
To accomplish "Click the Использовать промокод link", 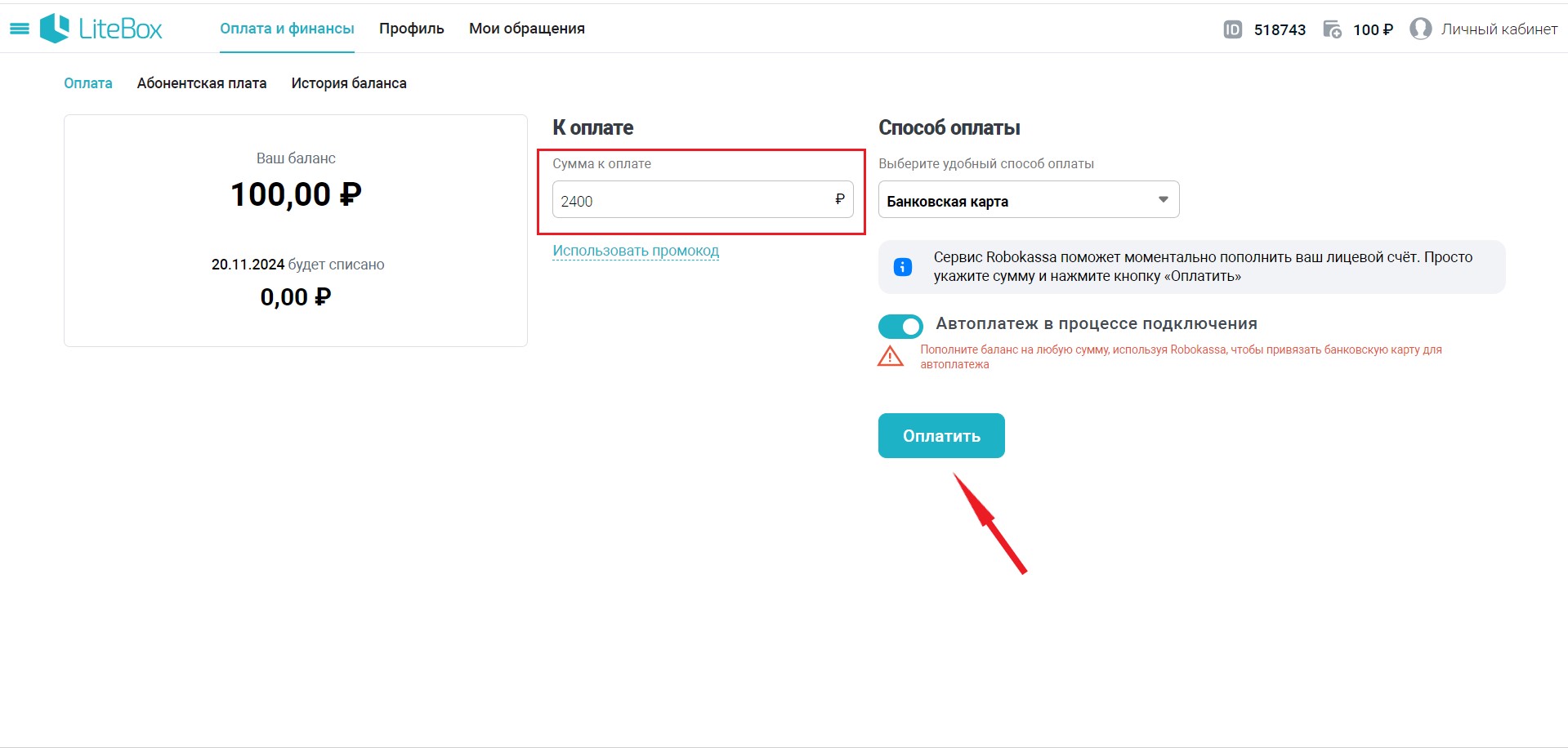I will click(x=636, y=251).
